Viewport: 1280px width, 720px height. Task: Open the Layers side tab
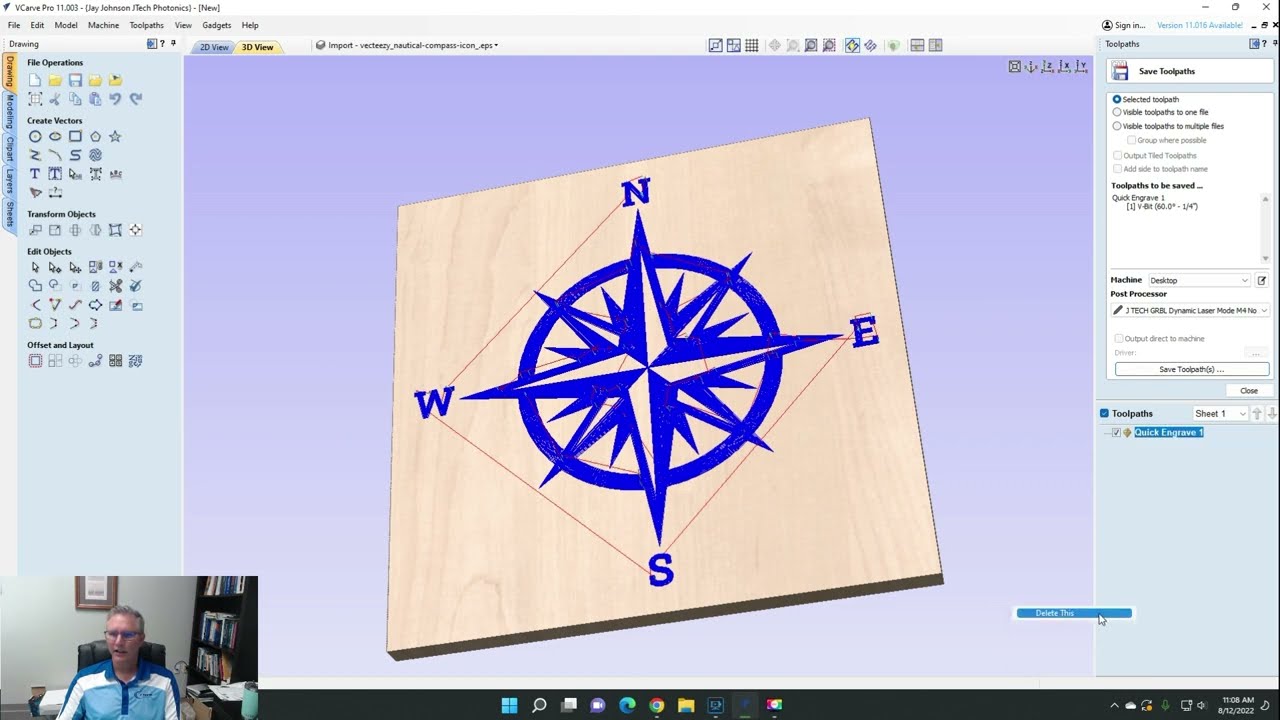(x=10, y=180)
